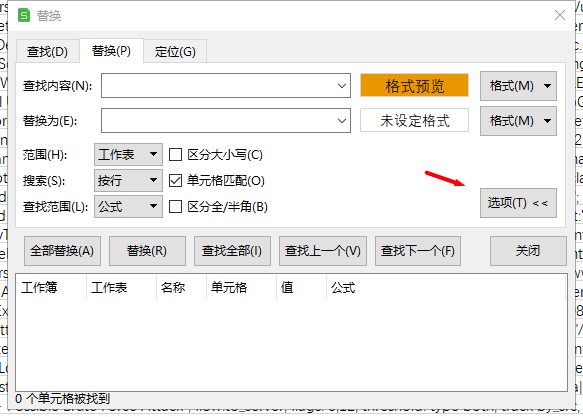Select the 替换(P) tab
Screen dimensions: 583x417
click(x=111, y=51)
